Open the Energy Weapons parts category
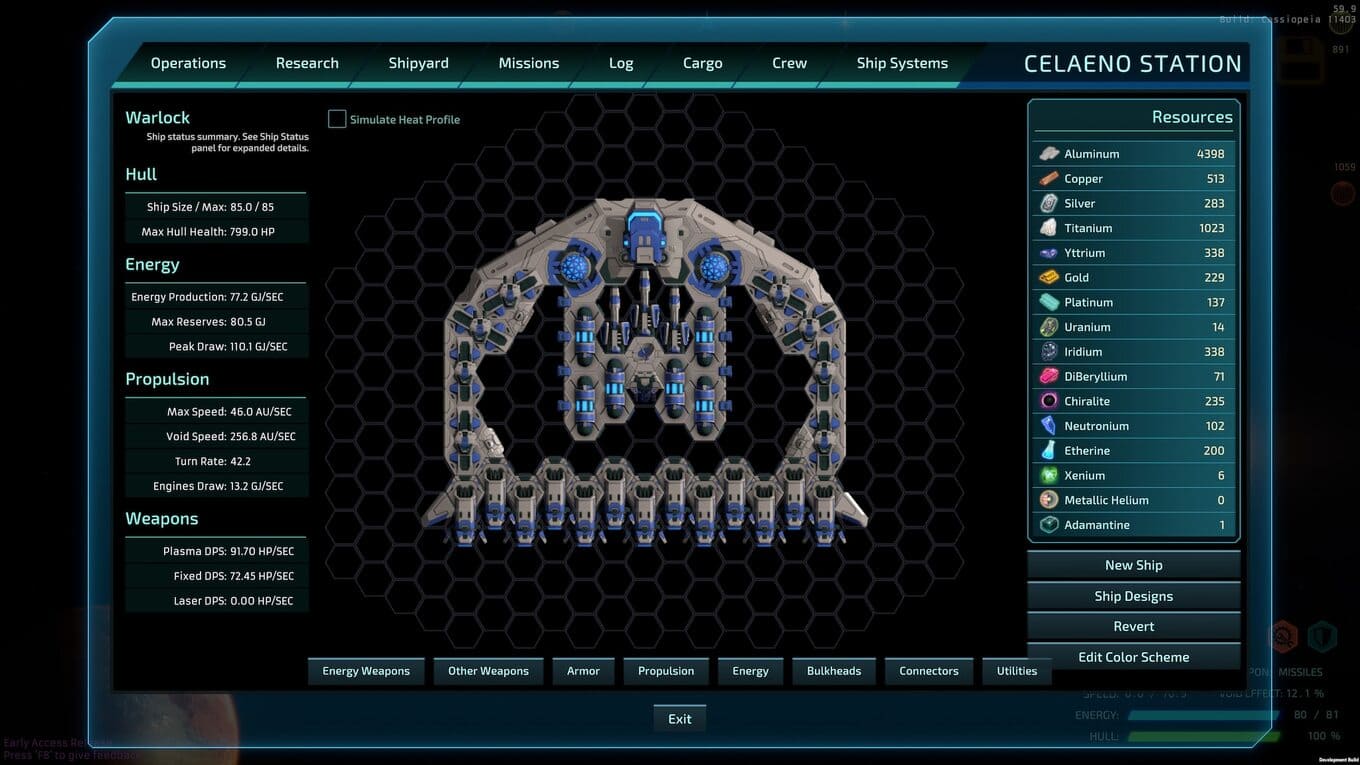 (366, 671)
